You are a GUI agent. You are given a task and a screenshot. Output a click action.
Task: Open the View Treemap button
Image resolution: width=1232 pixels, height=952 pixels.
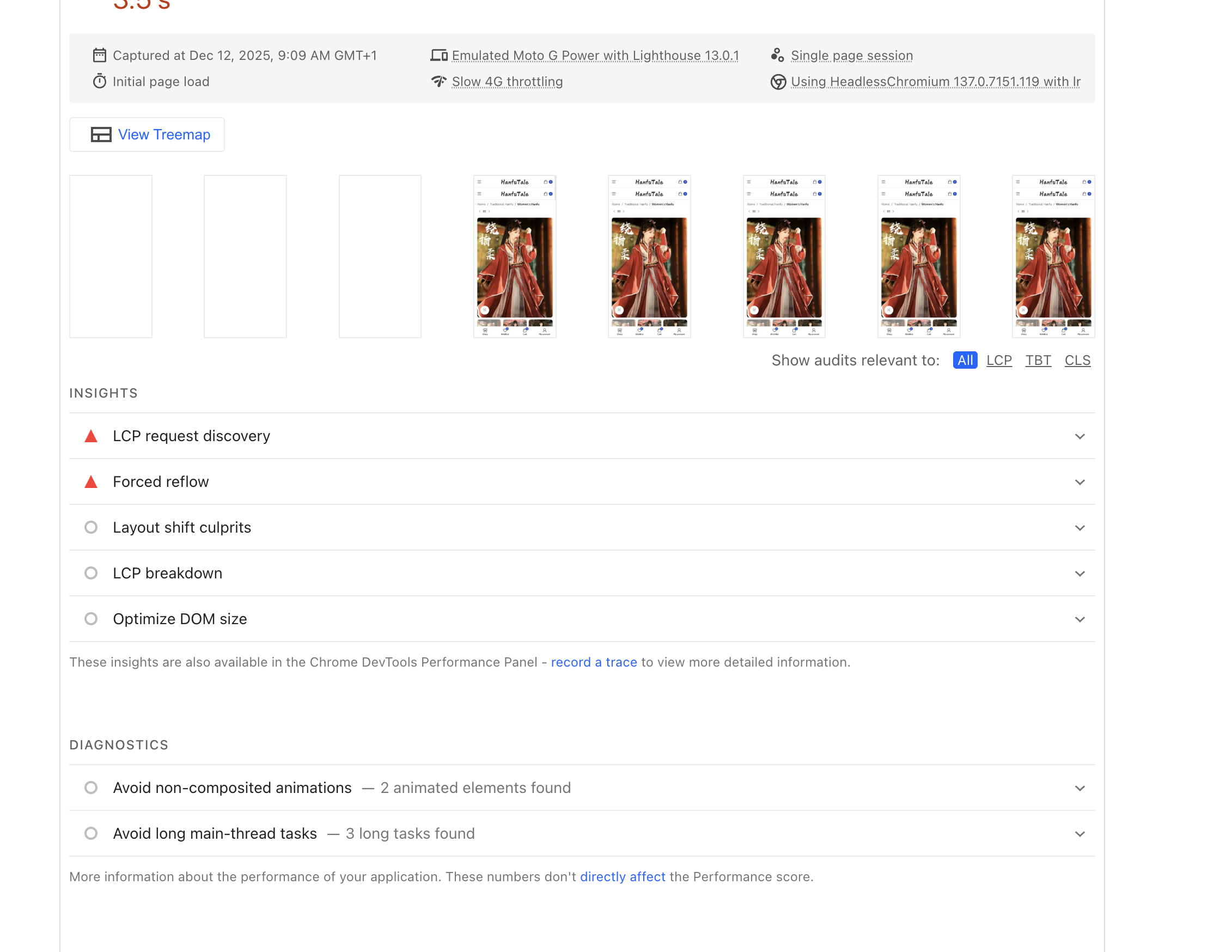(x=147, y=135)
